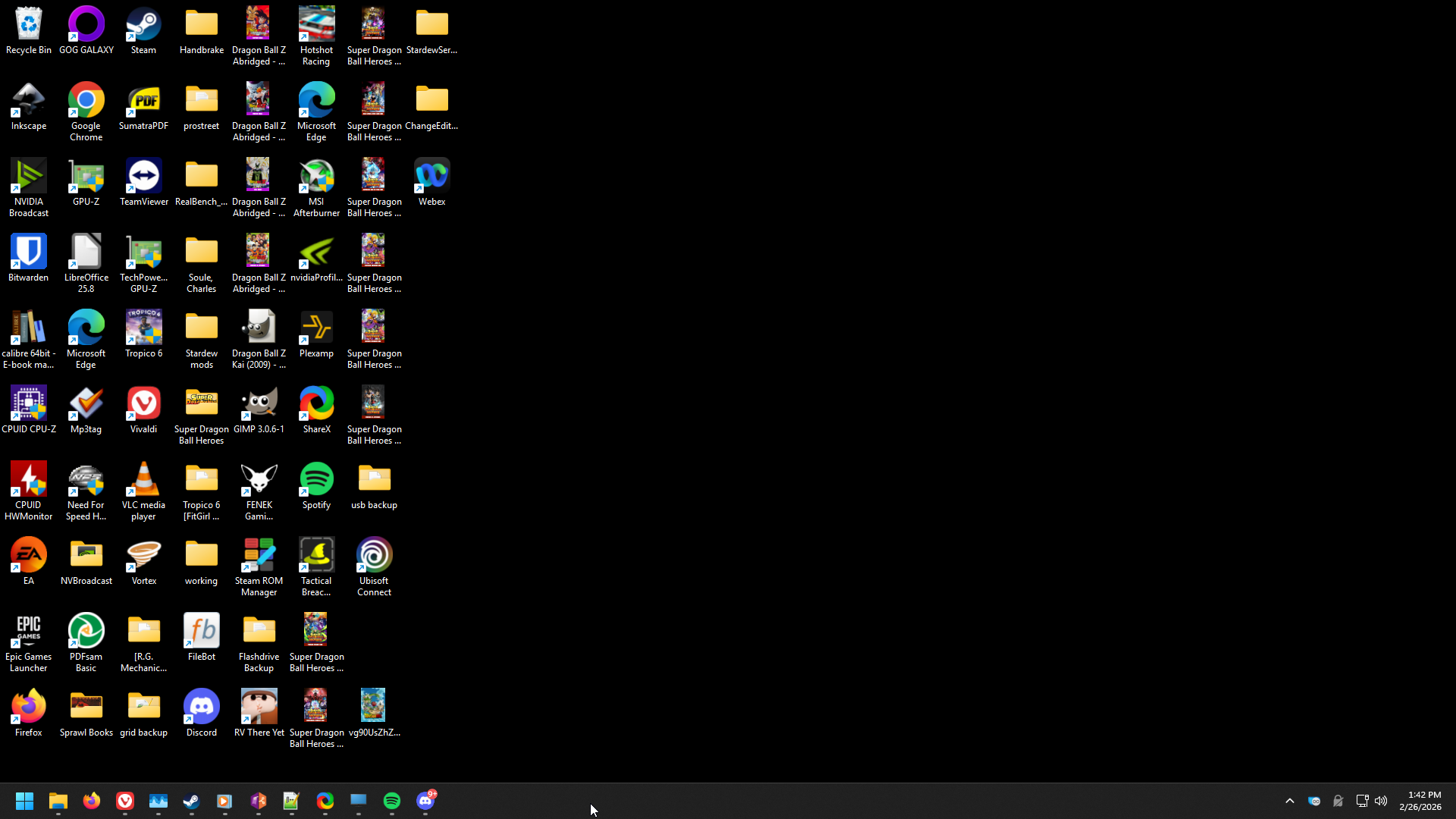The height and width of the screenshot is (819, 1456).
Task: Launch CPUID HWMonitor shortcut
Action: coord(29,491)
